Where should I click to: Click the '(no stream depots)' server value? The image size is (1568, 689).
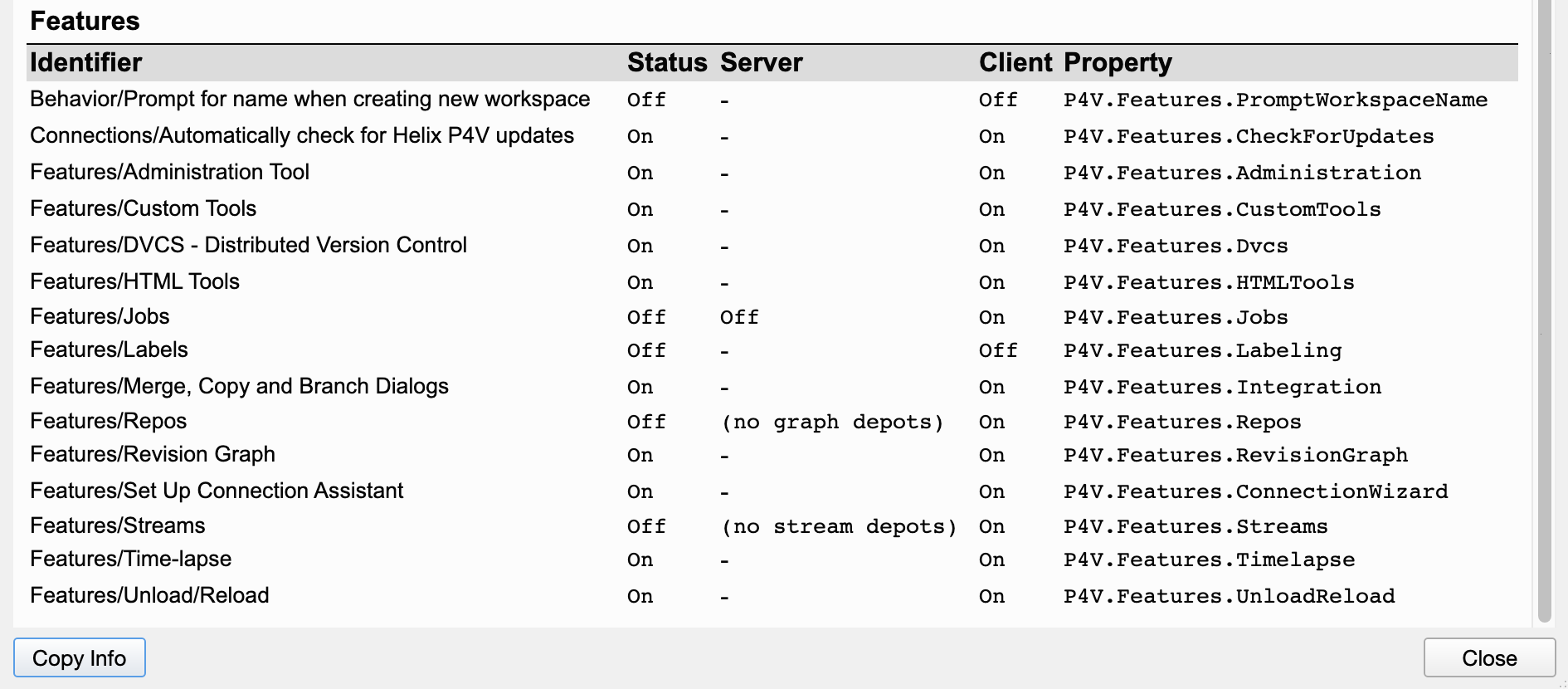pos(838,526)
